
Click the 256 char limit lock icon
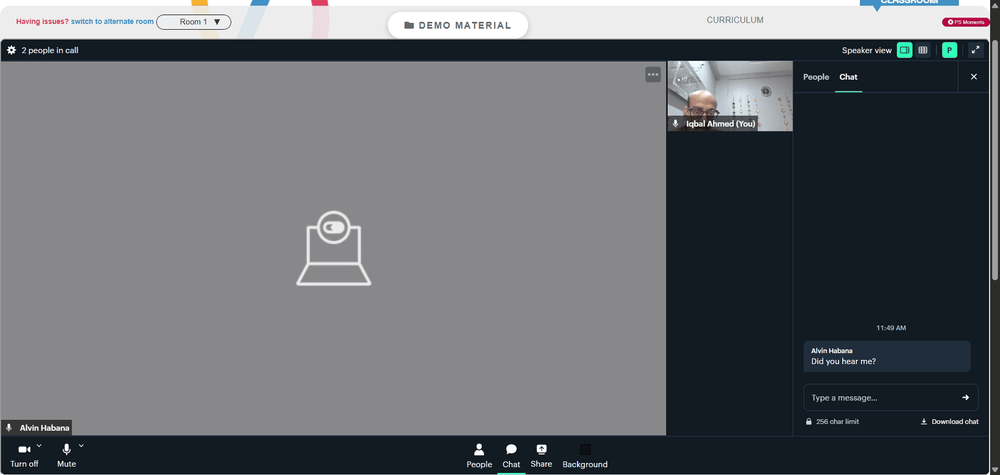tap(809, 421)
